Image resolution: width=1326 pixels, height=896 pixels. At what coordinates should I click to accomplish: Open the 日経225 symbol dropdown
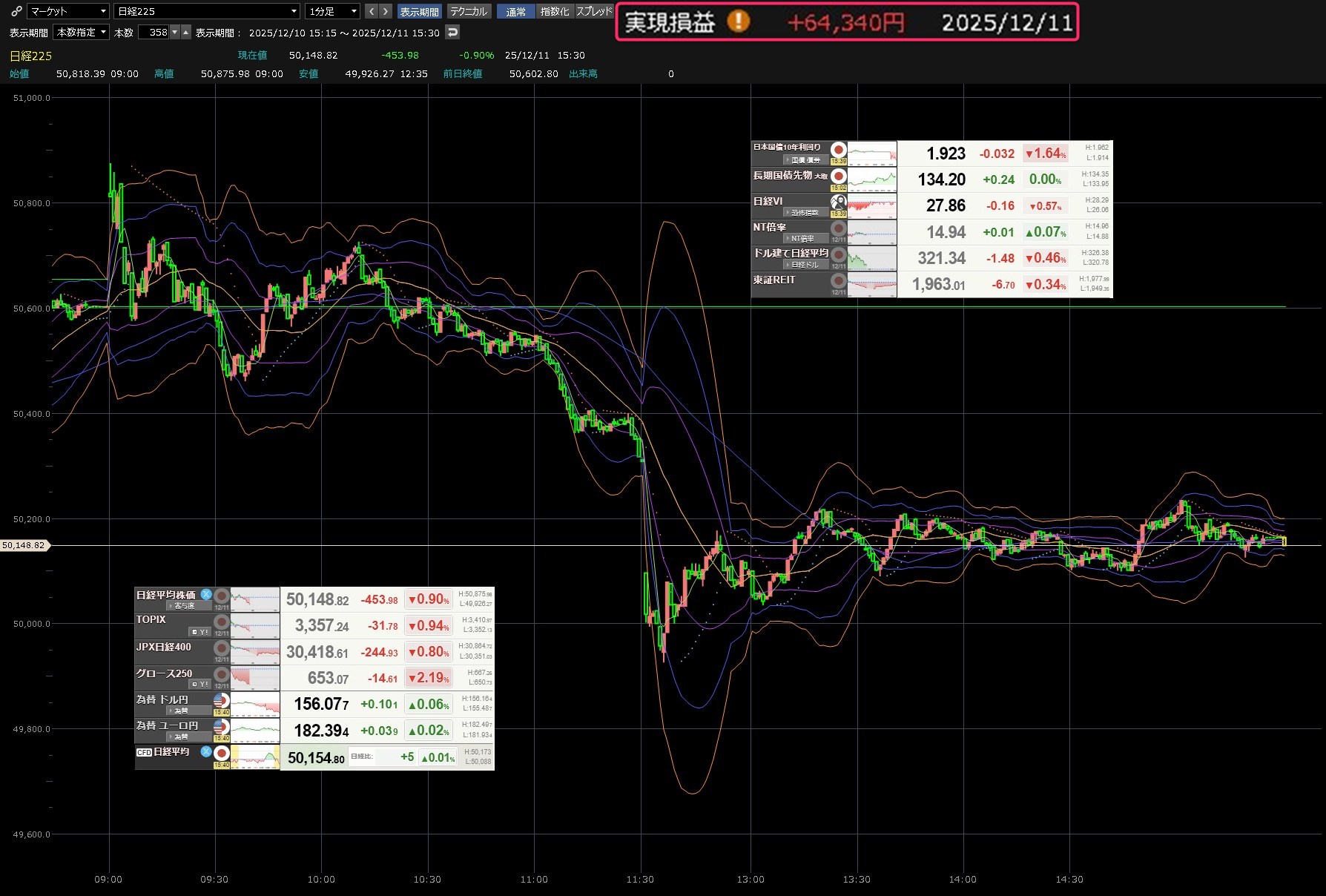click(207, 11)
